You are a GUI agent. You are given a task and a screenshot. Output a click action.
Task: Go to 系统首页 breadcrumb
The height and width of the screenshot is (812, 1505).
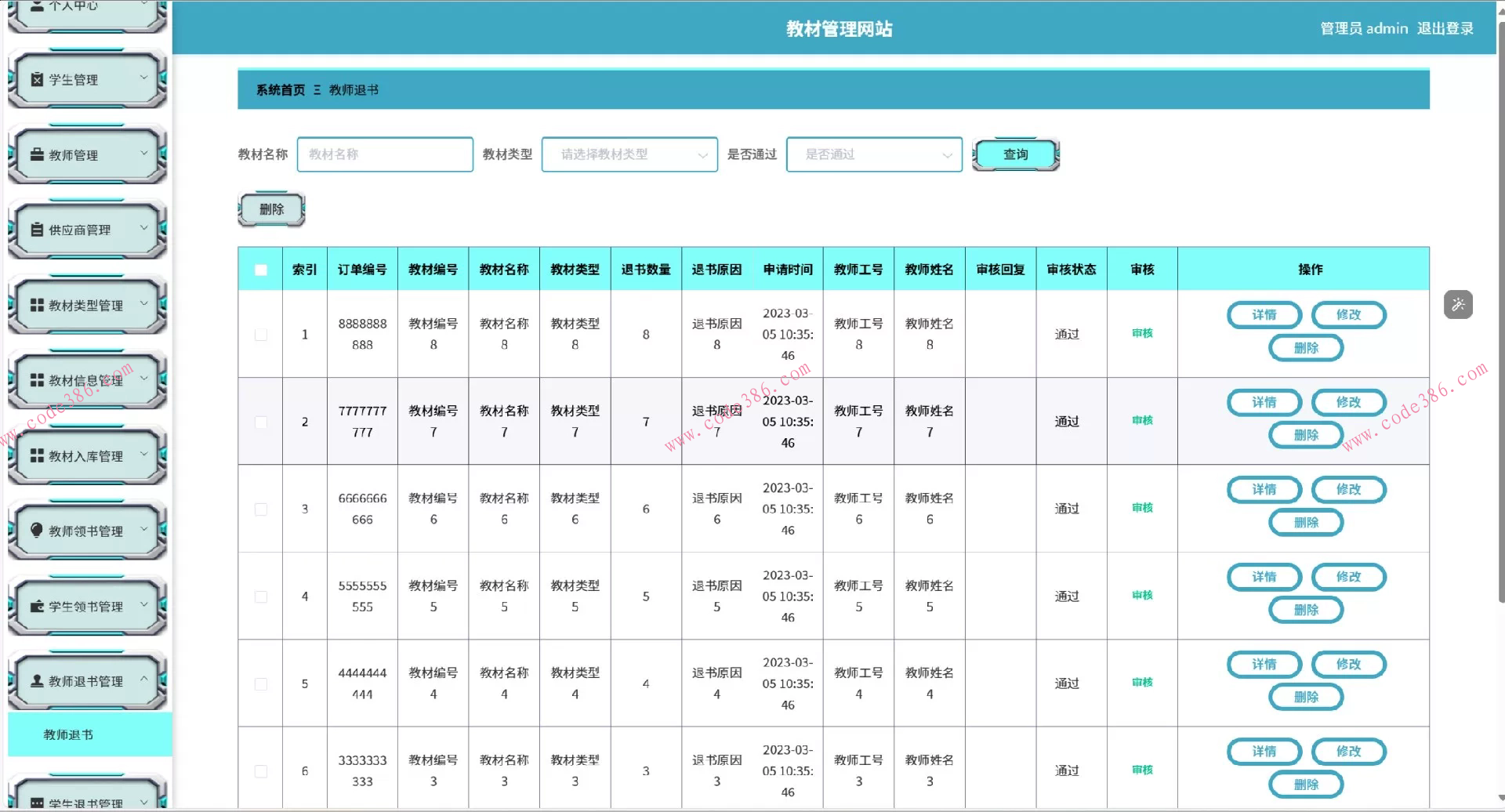(281, 90)
